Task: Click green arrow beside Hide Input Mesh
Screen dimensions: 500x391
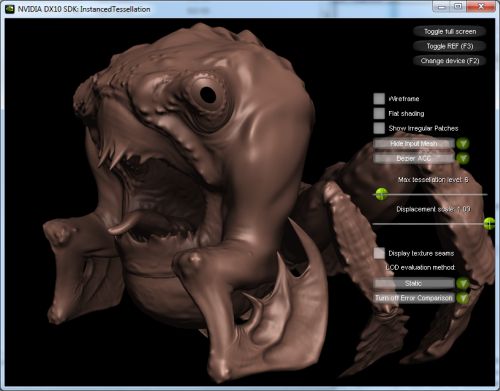Action: point(463,144)
